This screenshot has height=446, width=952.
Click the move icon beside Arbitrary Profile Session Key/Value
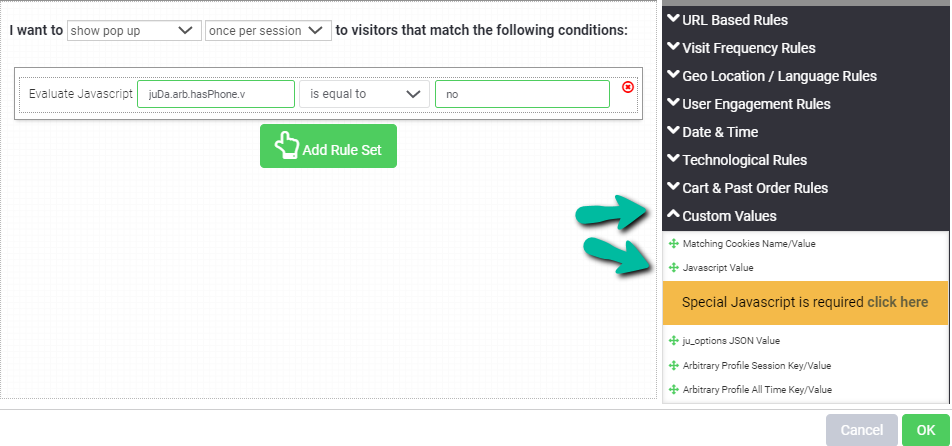point(673,365)
